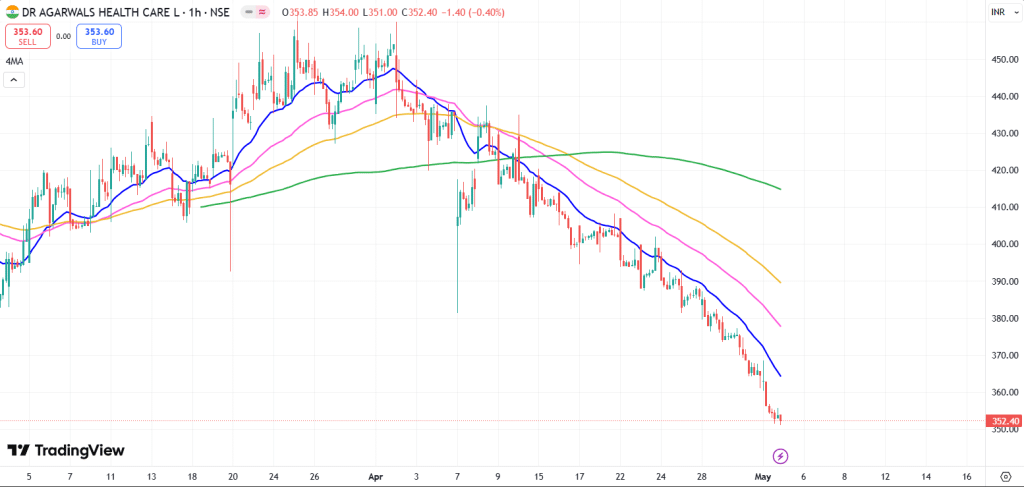The width and height of the screenshot is (1024, 487).
Task: Click the purple lightning bolt event icon
Action: coord(780,456)
